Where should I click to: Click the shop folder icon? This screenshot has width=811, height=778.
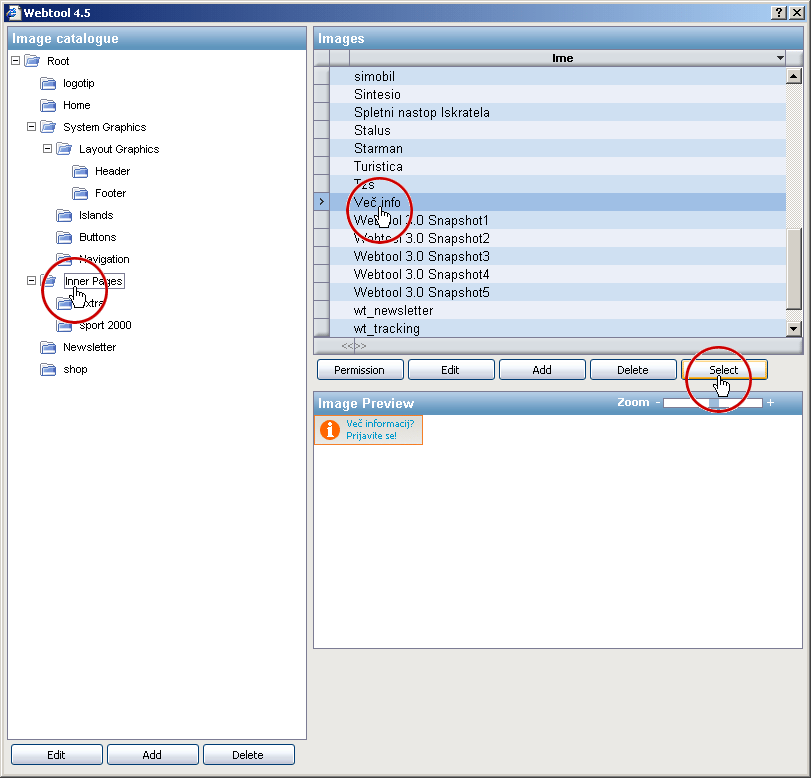[x=48, y=369]
